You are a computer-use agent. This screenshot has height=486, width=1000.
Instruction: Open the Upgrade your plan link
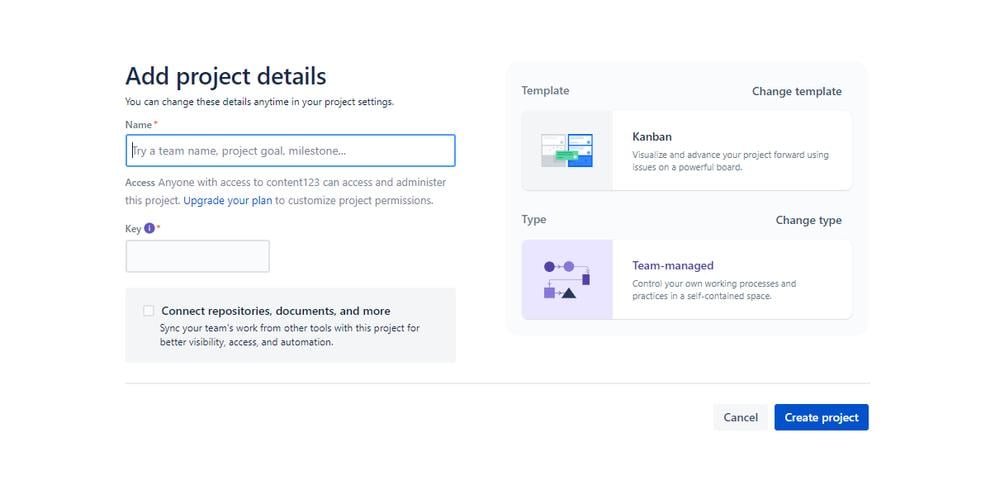227,200
